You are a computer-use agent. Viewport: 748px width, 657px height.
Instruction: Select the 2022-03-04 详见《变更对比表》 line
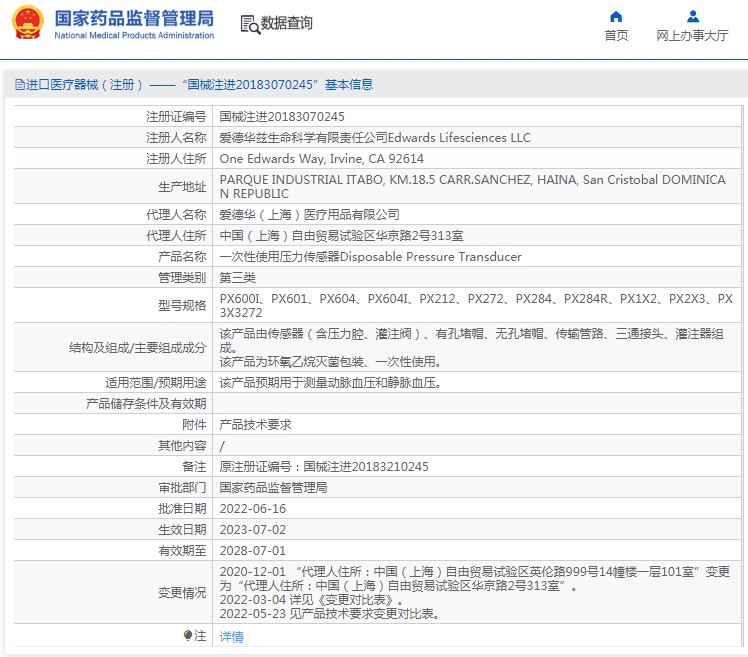(x=312, y=599)
